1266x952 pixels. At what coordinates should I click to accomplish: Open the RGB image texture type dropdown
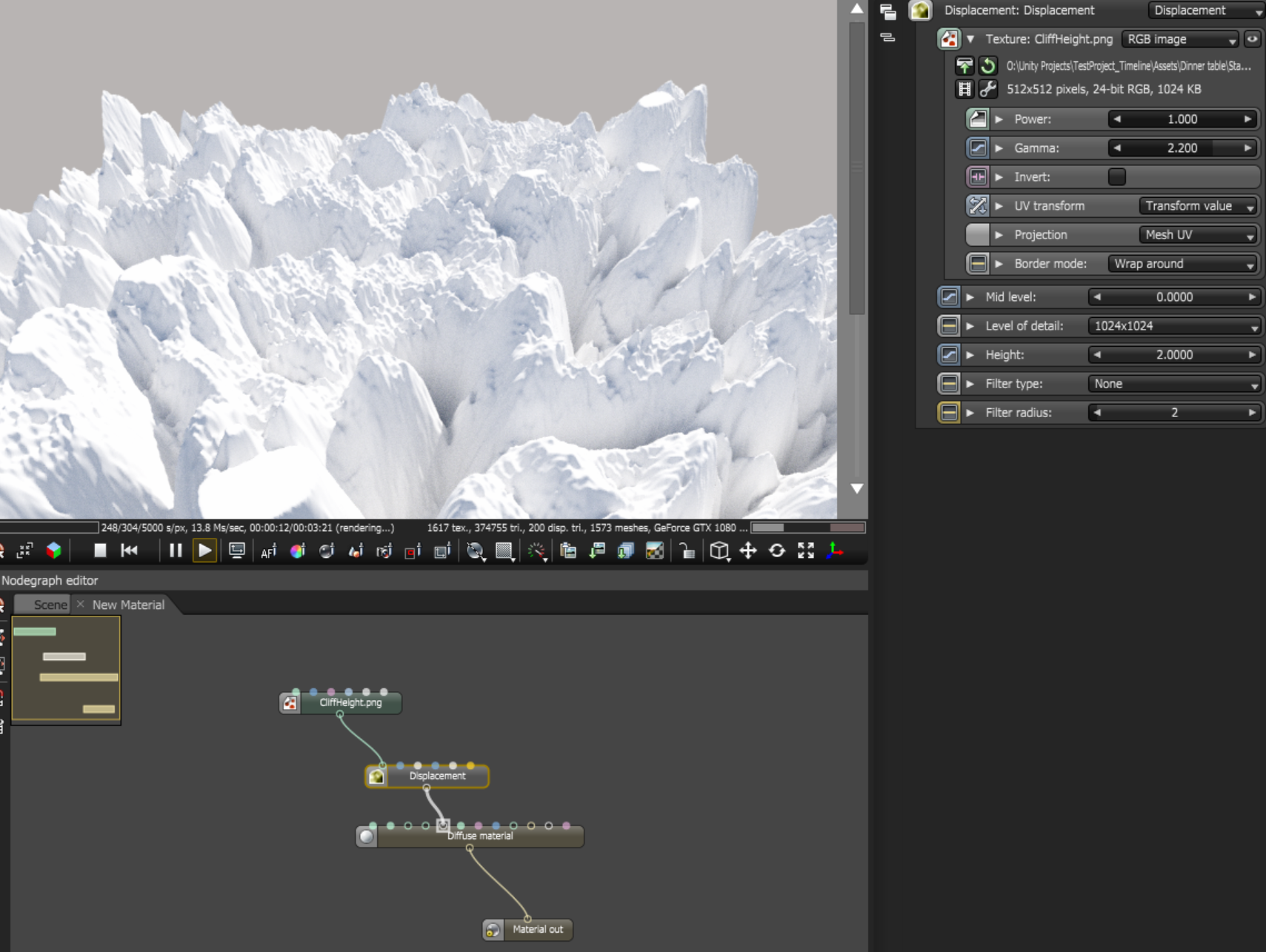(1180, 39)
